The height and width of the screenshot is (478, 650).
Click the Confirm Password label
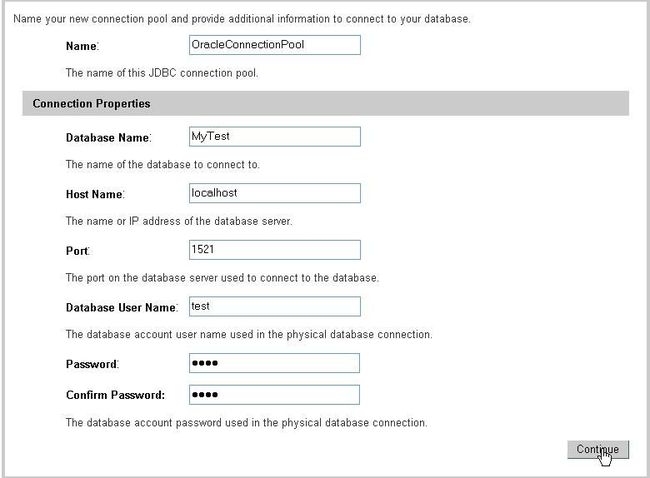click(x=115, y=395)
